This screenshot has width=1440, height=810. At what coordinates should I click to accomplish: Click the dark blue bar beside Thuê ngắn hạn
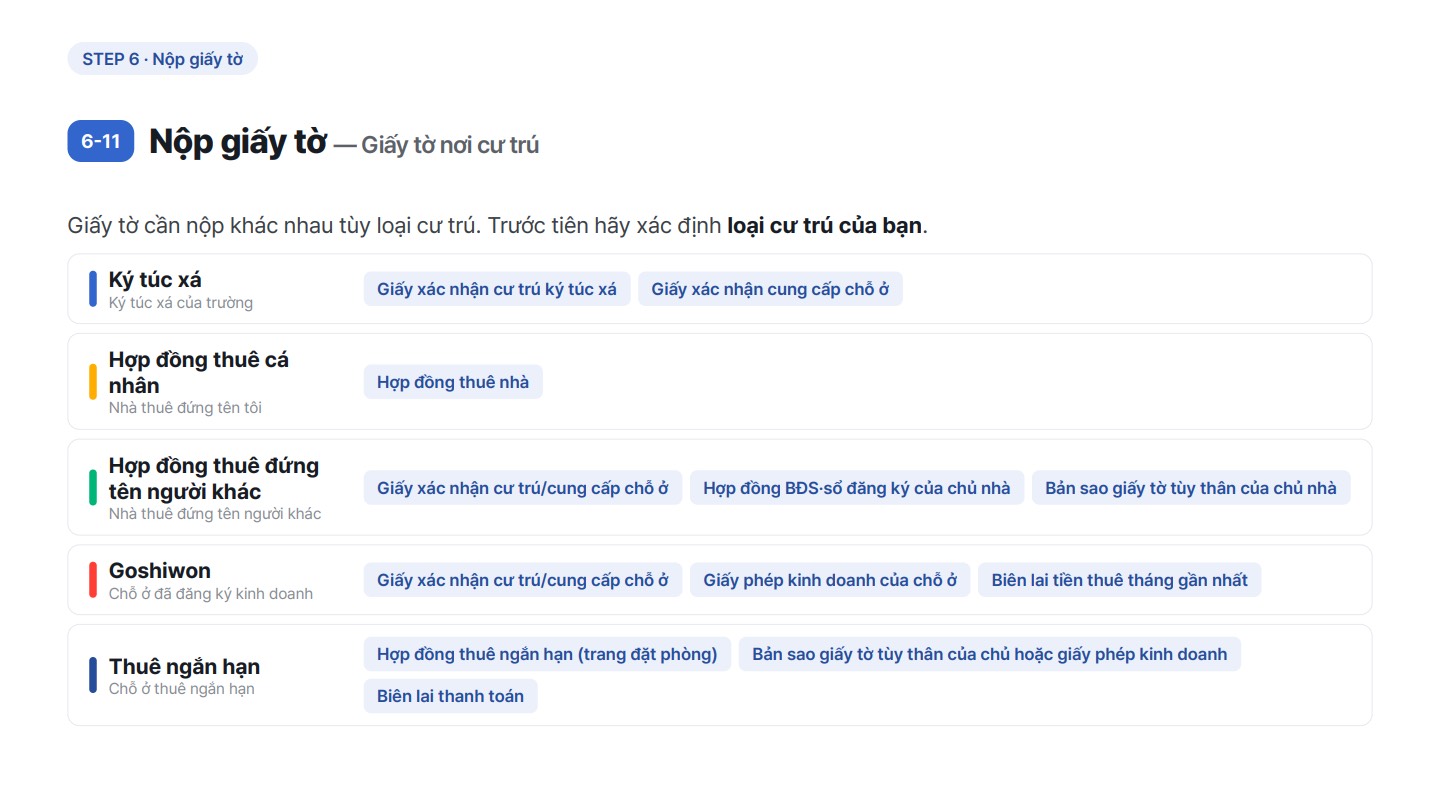[93, 675]
